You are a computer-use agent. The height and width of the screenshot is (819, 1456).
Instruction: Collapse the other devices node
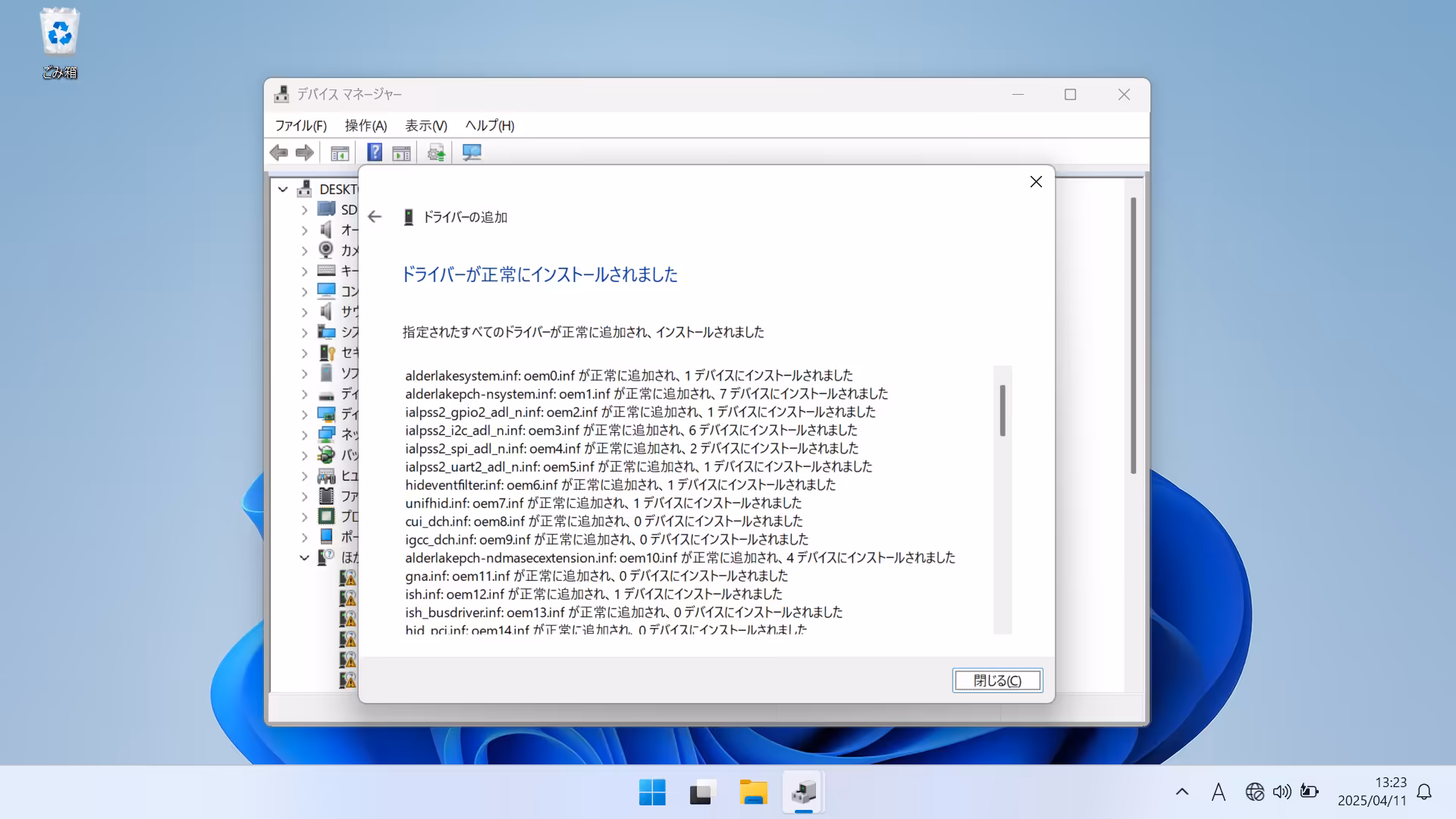(304, 557)
